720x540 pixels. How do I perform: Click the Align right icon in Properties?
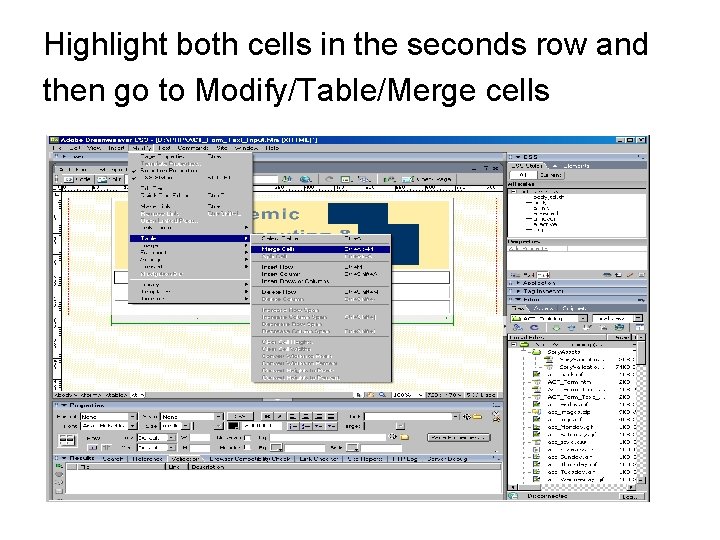[318, 416]
